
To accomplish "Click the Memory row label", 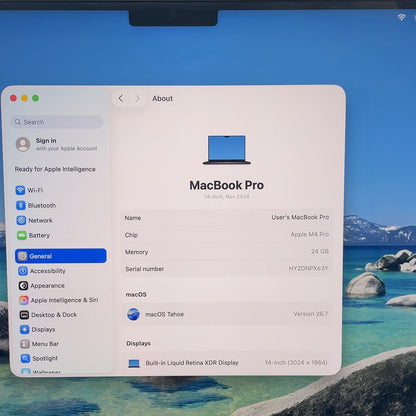I will [x=136, y=252].
